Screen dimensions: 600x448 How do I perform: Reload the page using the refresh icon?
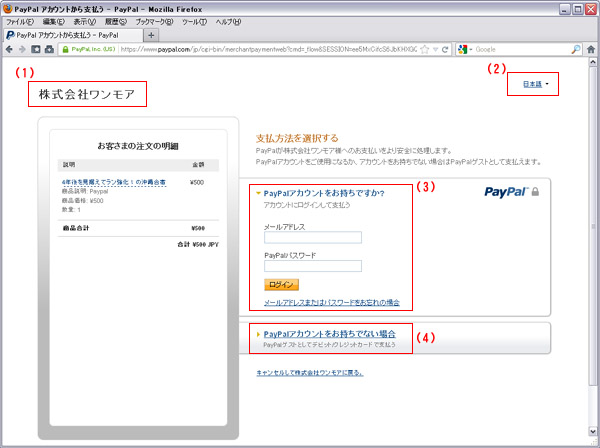(x=444, y=48)
